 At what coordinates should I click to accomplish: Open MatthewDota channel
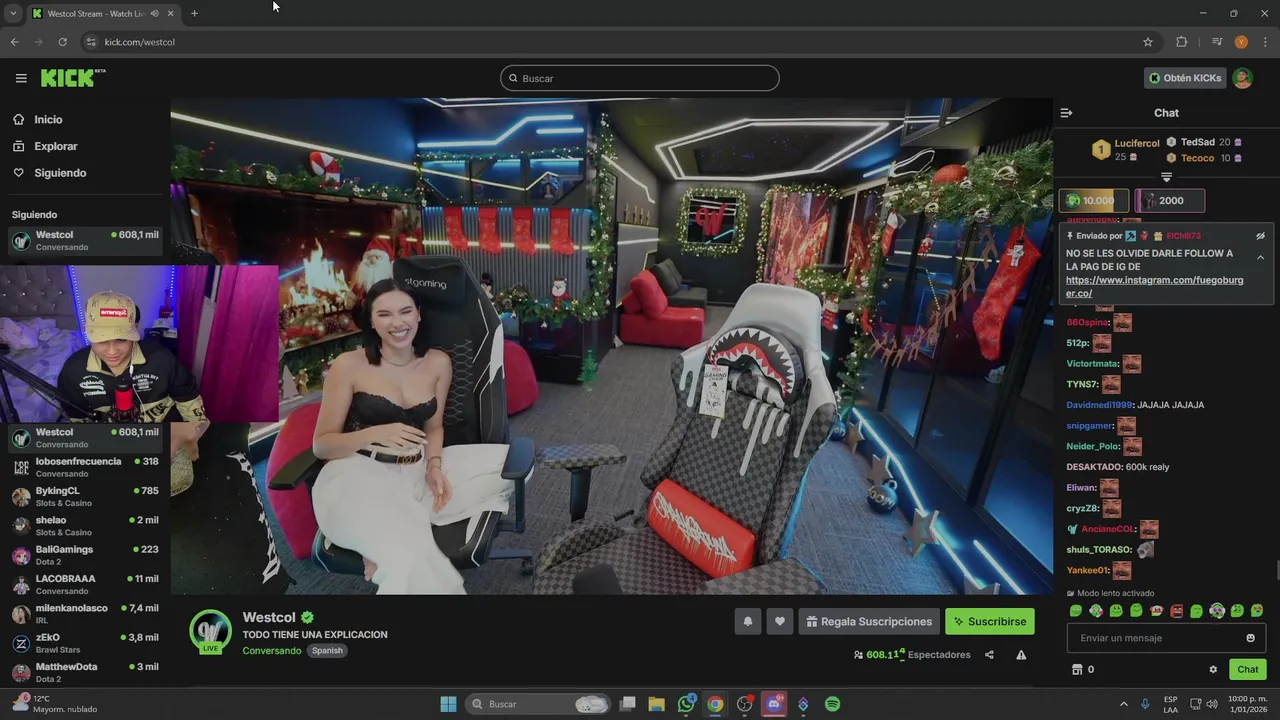pyautogui.click(x=85, y=672)
